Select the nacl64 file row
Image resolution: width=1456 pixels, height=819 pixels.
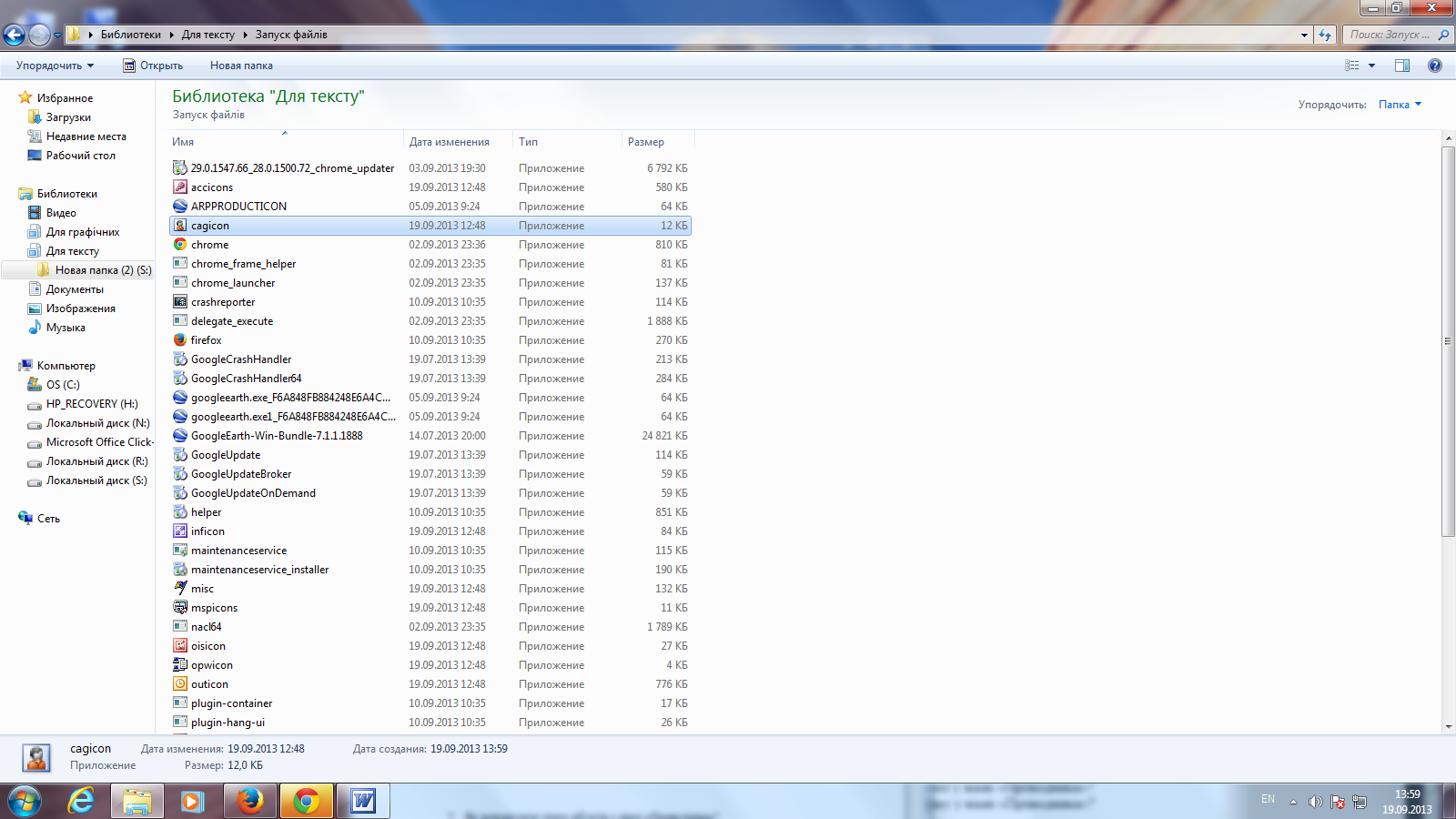(430, 627)
